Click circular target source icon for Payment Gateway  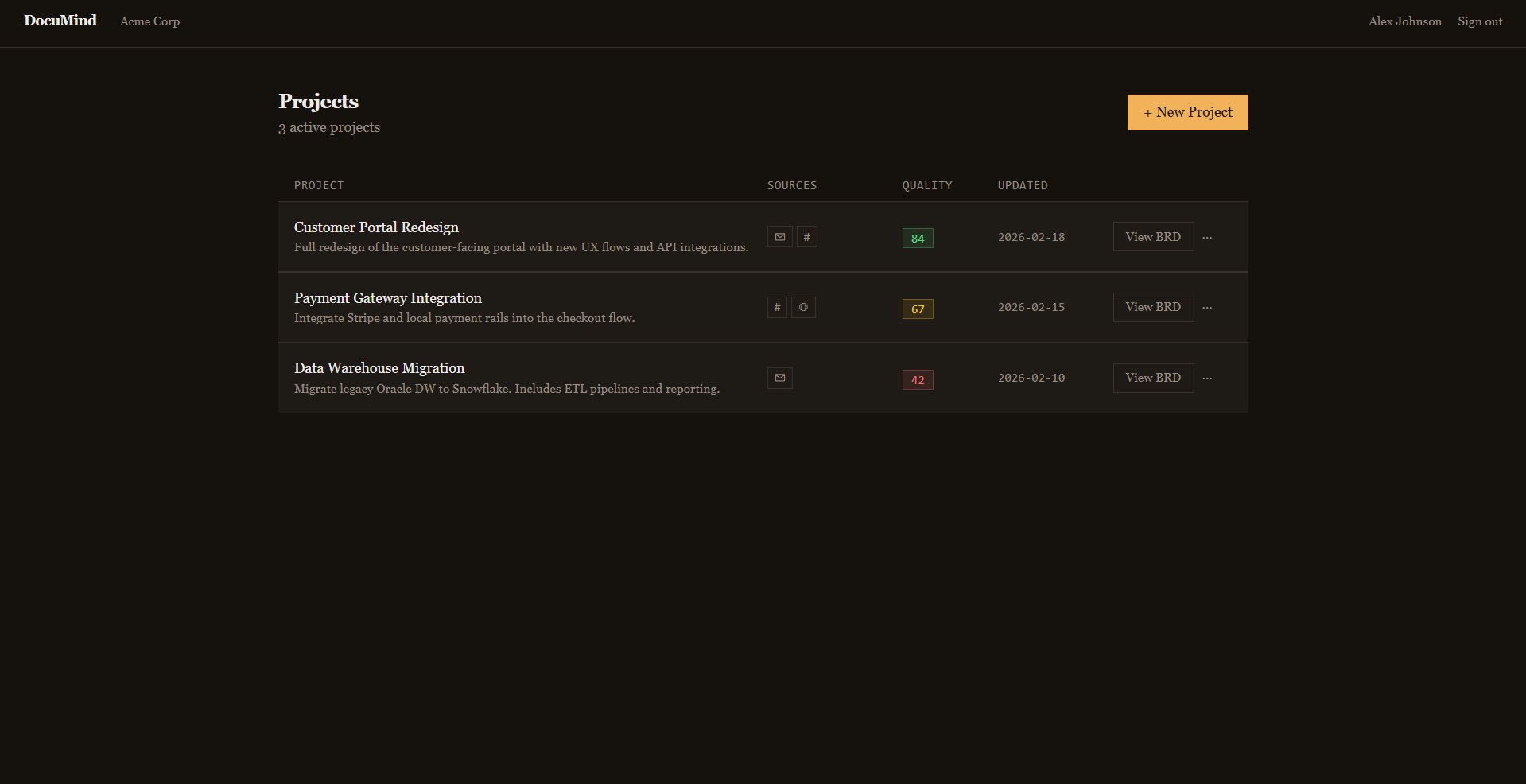coord(803,308)
